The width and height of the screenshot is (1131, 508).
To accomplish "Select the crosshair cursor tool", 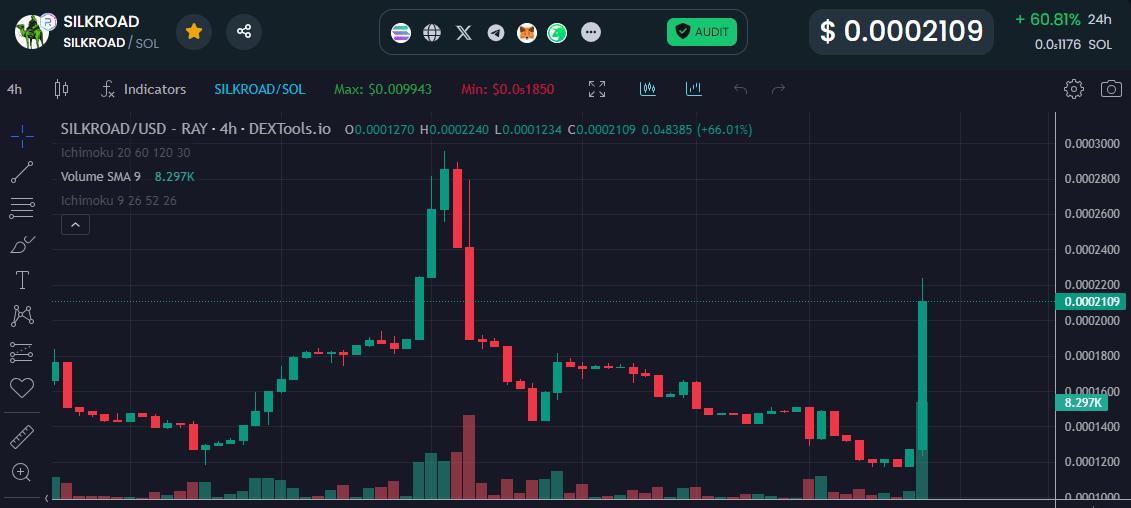I will [x=22, y=136].
